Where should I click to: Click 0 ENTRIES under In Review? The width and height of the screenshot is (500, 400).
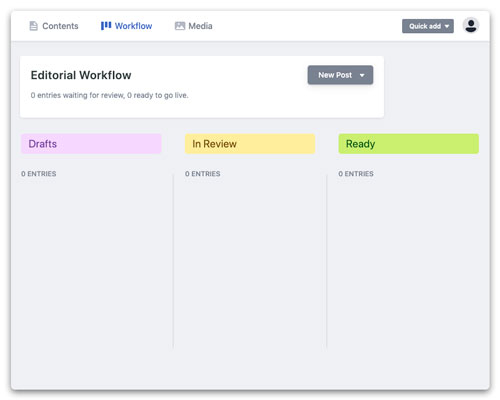point(203,174)
